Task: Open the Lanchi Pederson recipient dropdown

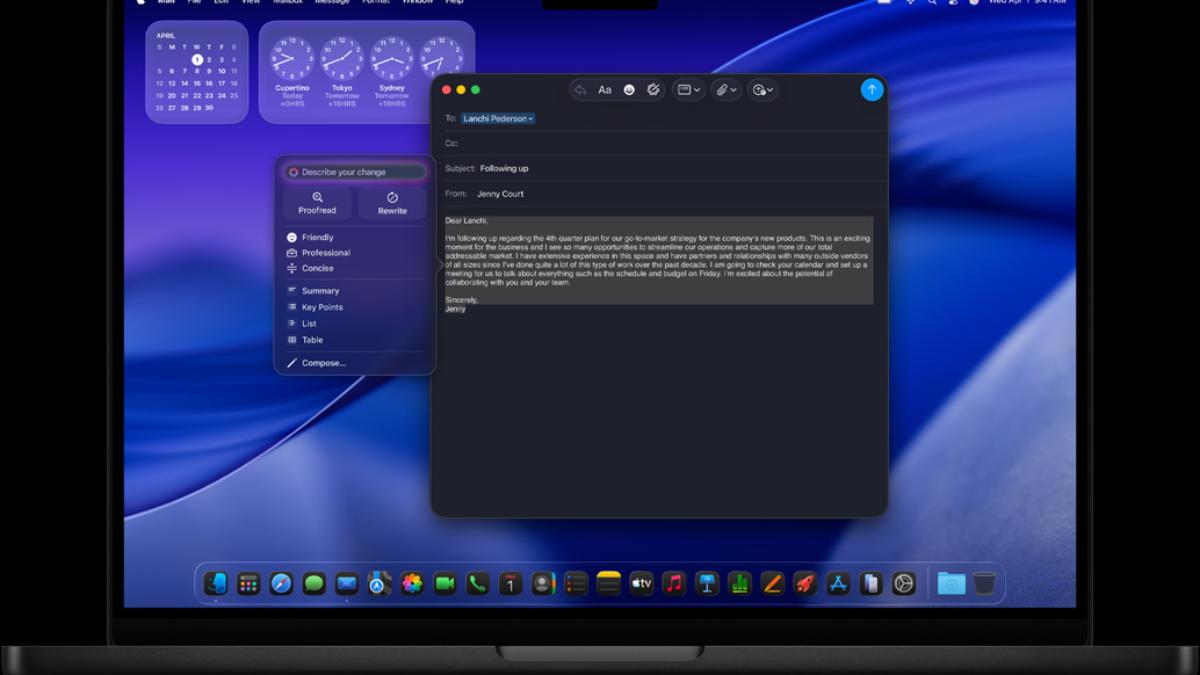Action: click(x=498, y=118)
